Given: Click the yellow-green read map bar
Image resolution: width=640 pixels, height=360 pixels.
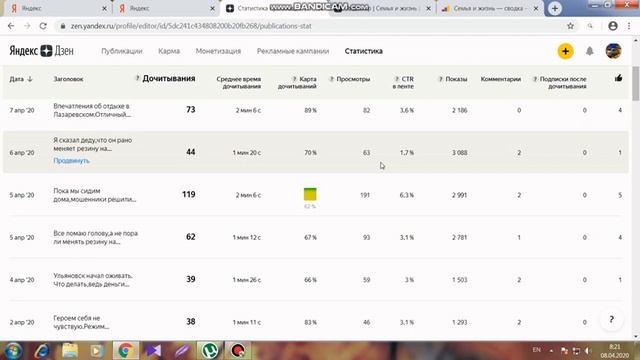Looking at the screenshot, I should (310, 194).
